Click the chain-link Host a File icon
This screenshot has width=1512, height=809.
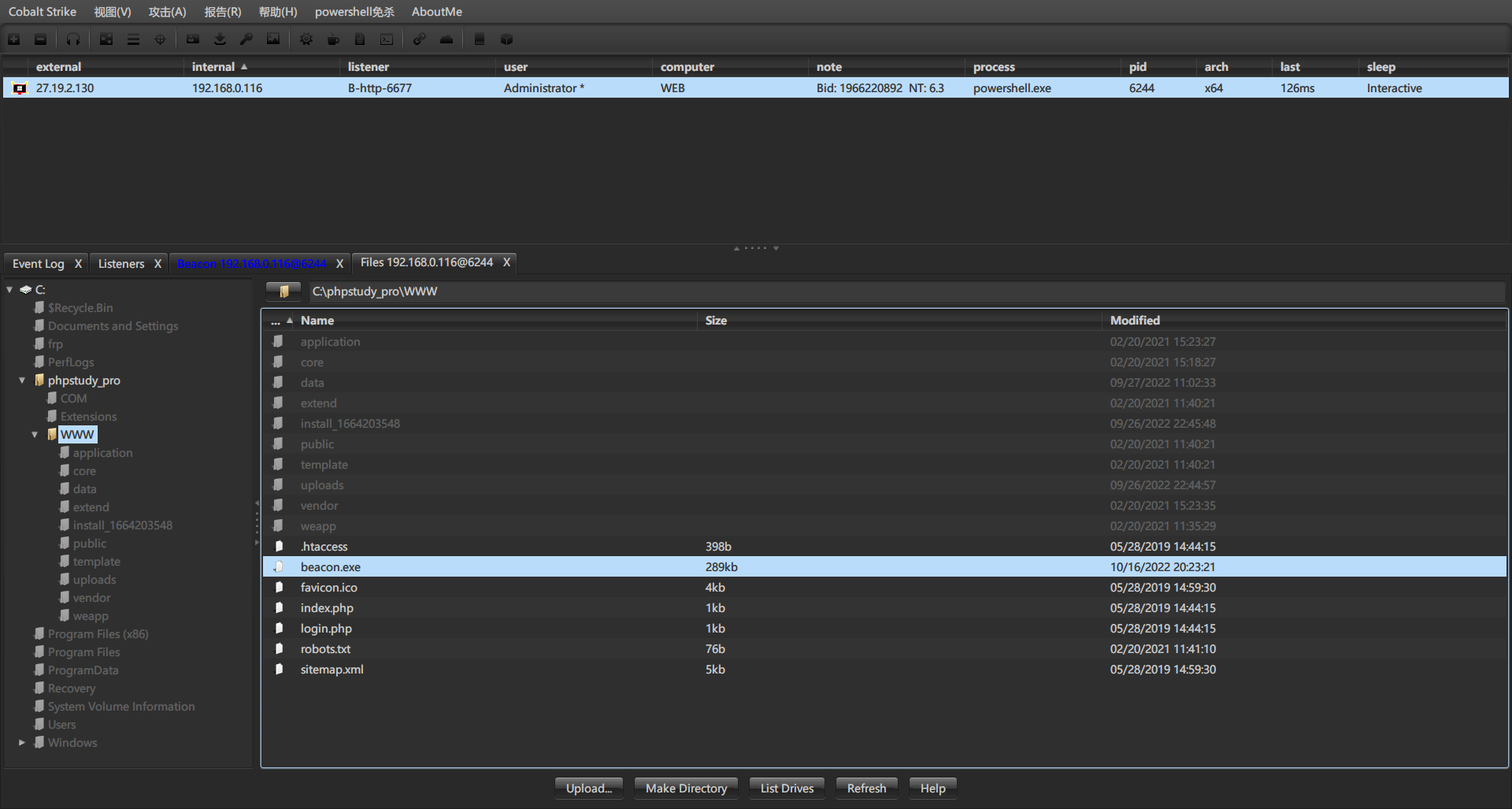[420, 39]
